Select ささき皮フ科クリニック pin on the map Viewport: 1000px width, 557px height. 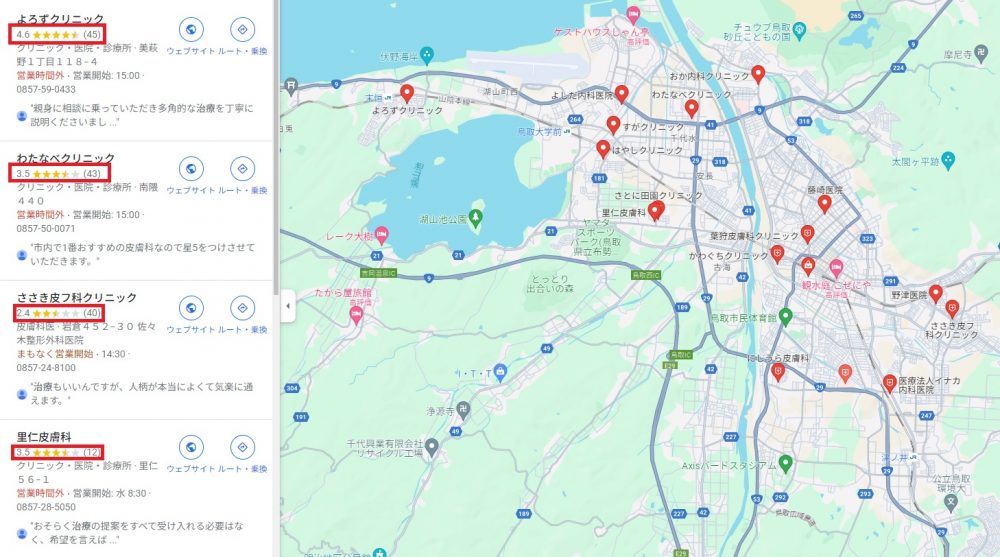tap(952, 309)
